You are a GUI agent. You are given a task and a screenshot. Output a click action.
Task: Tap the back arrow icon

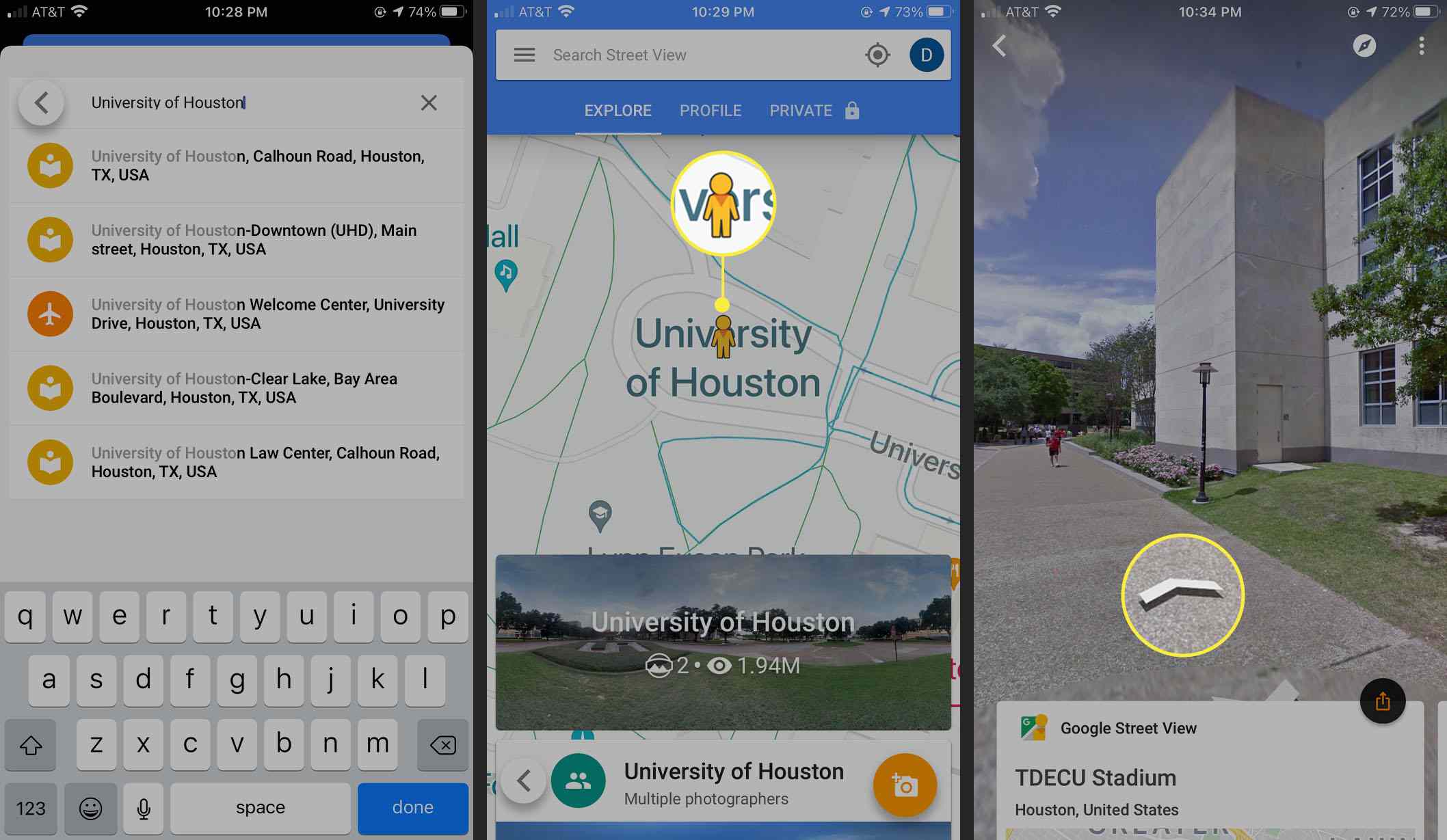point(42,101)
